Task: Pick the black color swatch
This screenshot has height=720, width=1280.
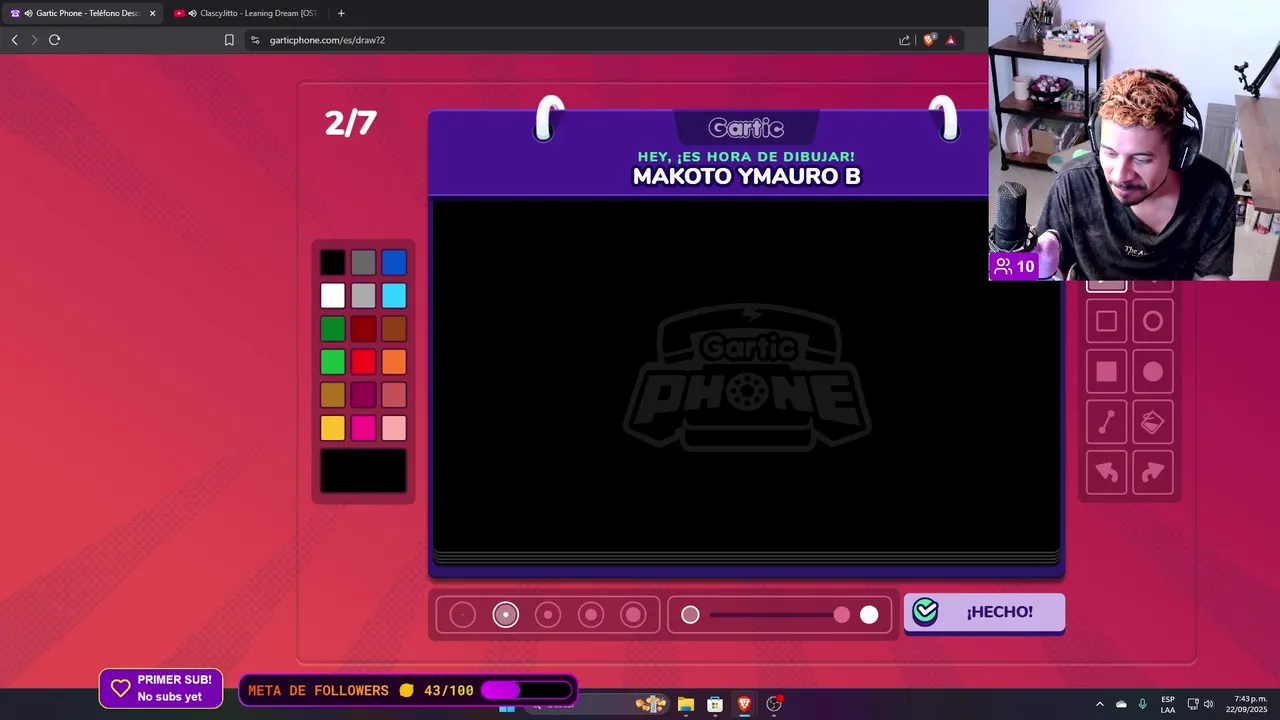Action: click(333, 263)
